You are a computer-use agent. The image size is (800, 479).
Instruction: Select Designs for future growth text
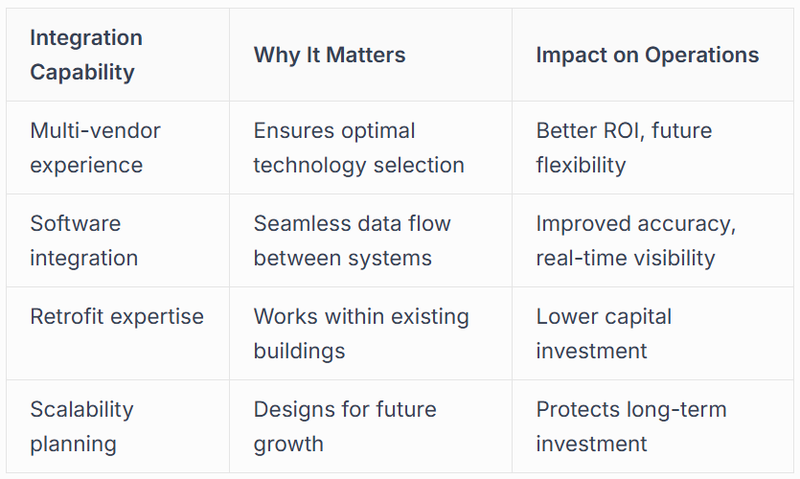click(345, 426)
